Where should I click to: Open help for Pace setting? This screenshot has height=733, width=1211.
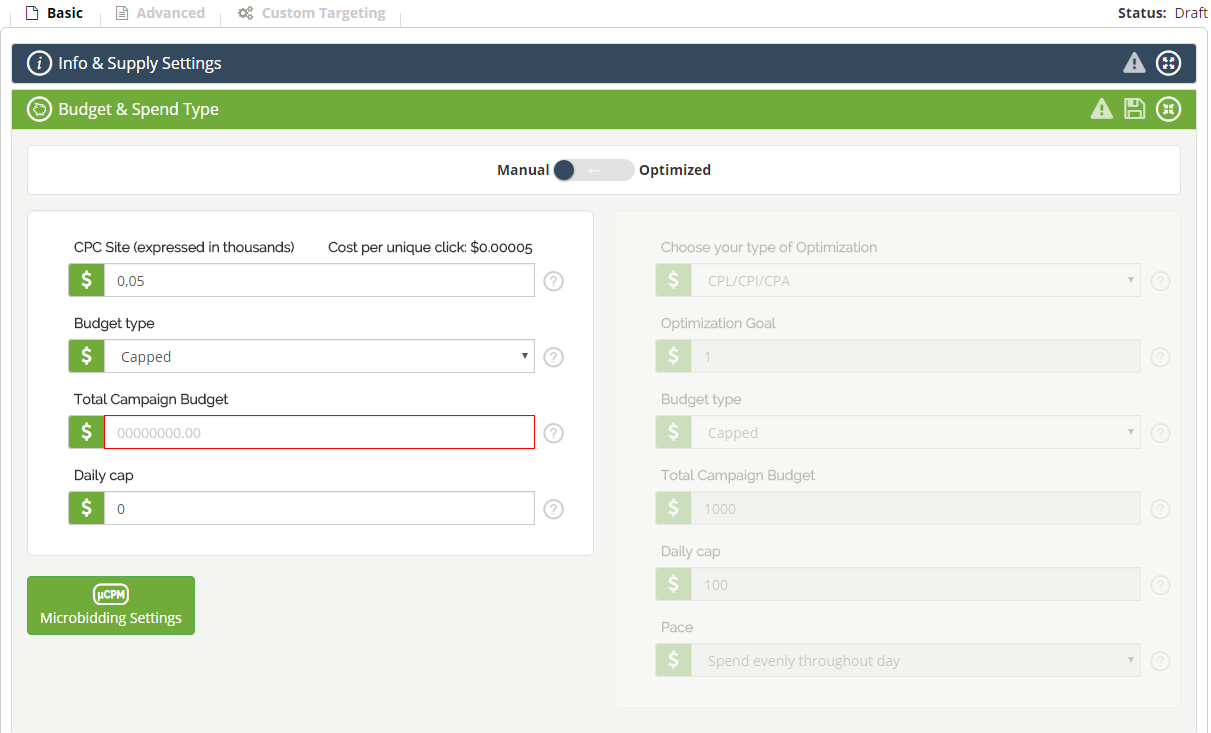pos(1160,661)
